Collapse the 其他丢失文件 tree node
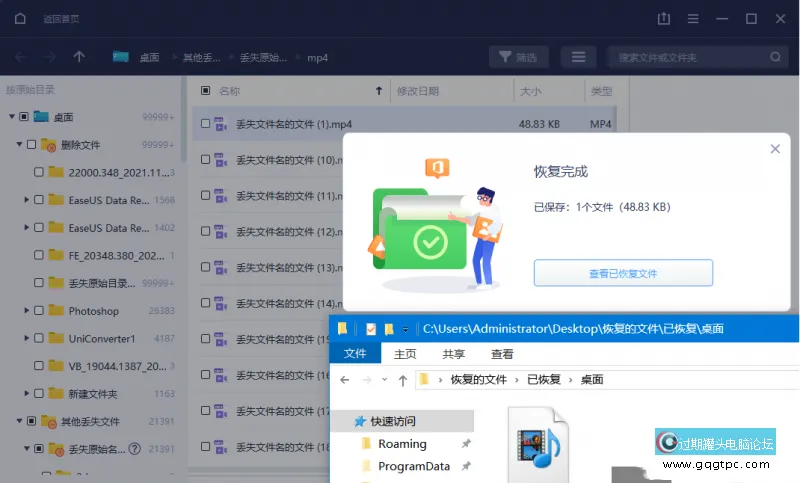Screen dimensions: 800x483 coord(19,421)
